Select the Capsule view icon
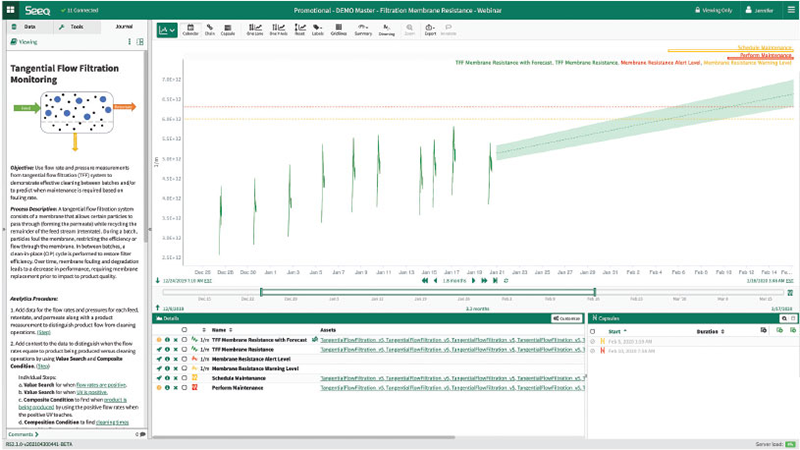Screen dimensions: 800x450 pos(228,30)
